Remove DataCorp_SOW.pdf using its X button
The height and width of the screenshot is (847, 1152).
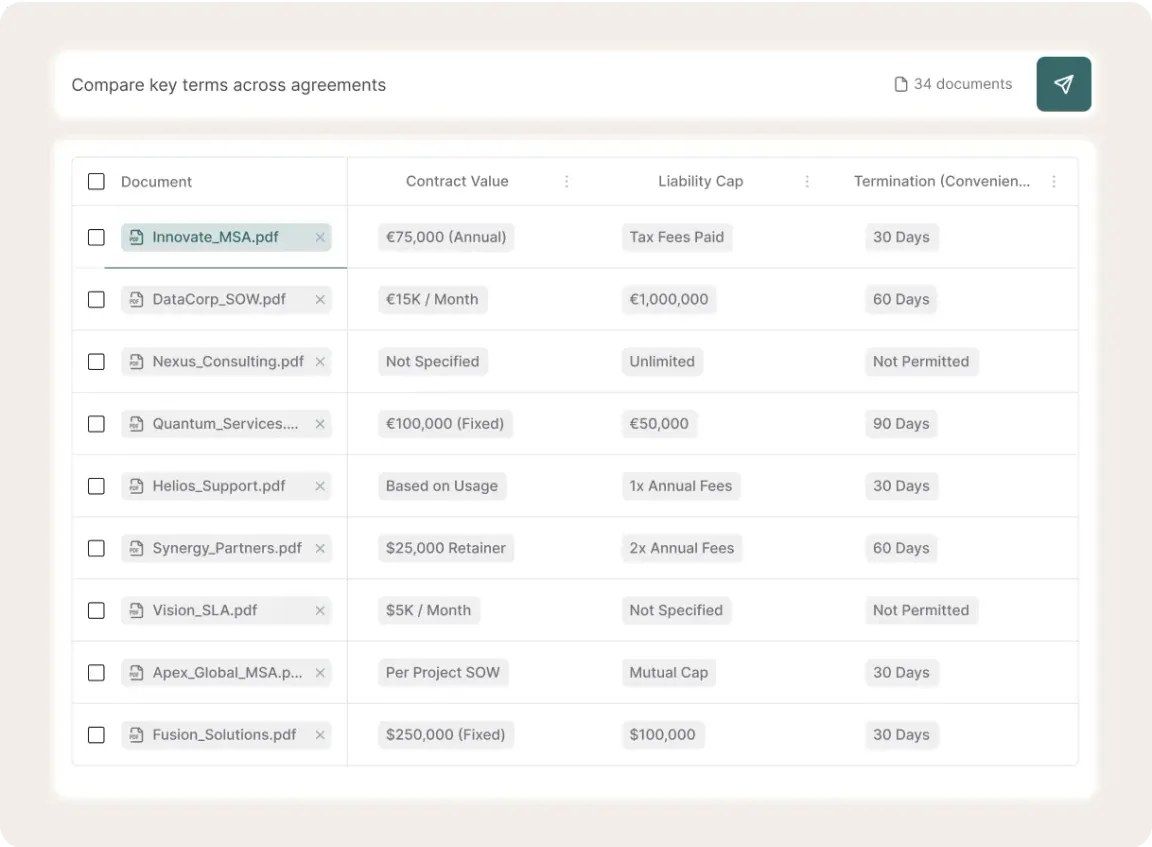point(320,299)
